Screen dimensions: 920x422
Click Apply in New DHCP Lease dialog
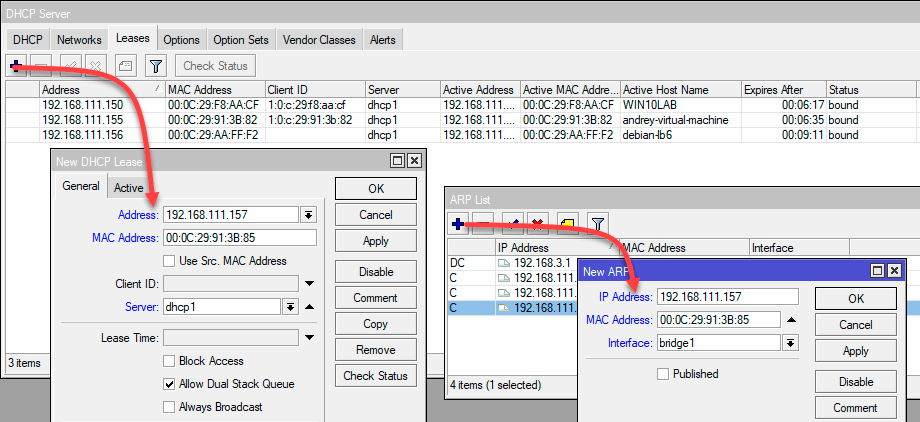pyautogui.click(x=376, y=241)
